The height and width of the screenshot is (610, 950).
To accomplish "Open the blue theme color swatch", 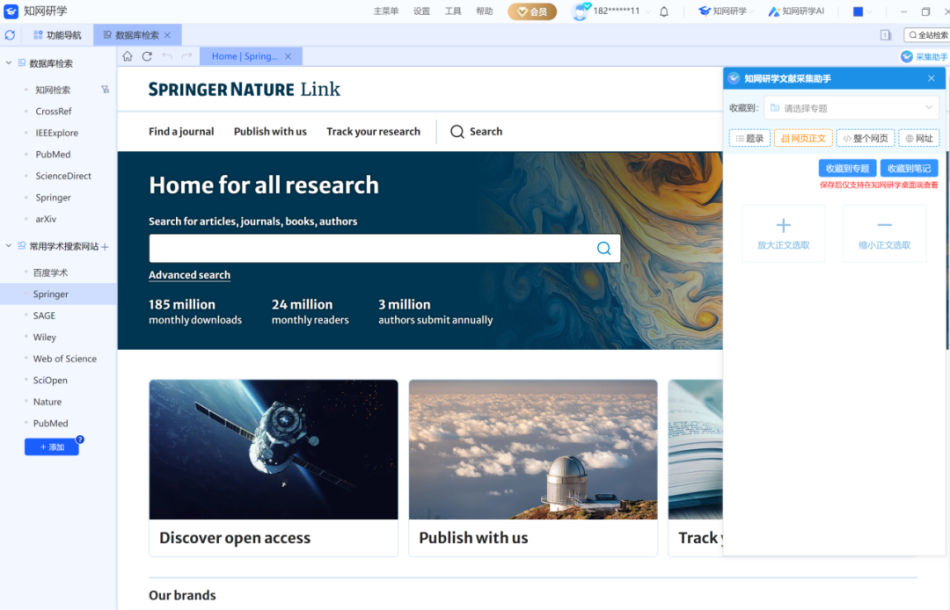I will click(857, 12).
